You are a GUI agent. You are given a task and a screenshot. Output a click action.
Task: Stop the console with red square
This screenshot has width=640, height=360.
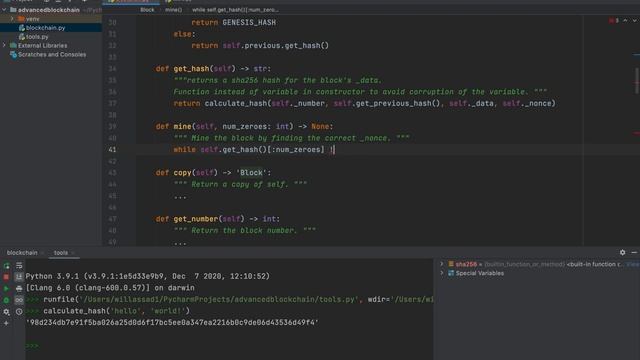point(6,277)
